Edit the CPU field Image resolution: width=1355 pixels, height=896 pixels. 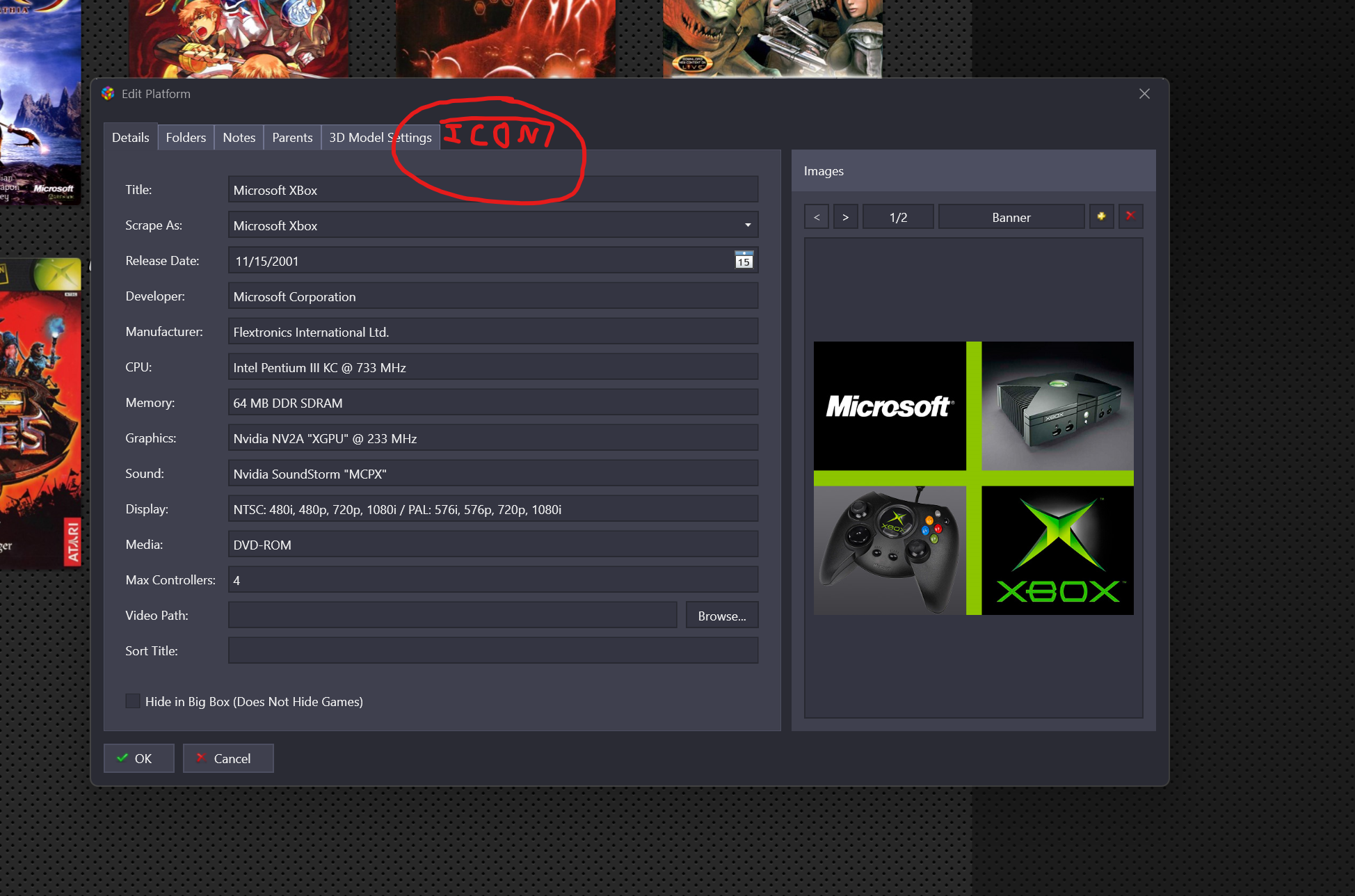pos(493,367)
